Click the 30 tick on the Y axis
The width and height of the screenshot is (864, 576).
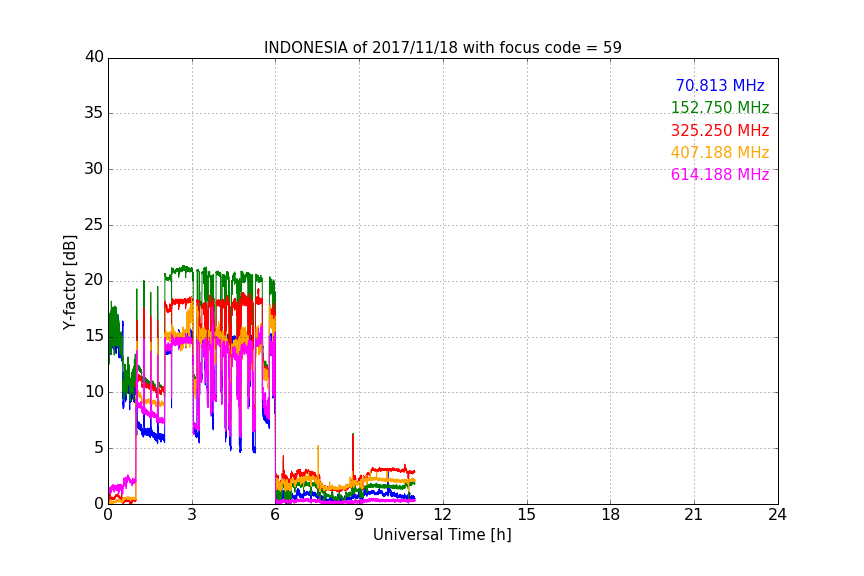tap(94, 169)
